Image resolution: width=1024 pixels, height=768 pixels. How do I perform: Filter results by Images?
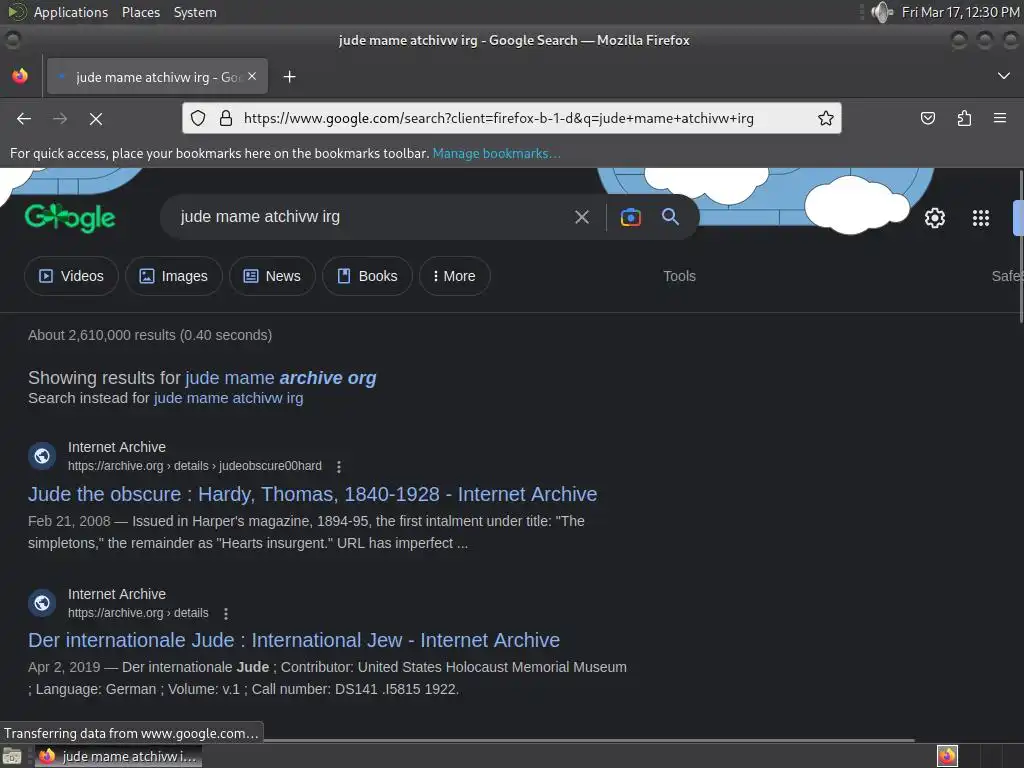pos(174,276)
